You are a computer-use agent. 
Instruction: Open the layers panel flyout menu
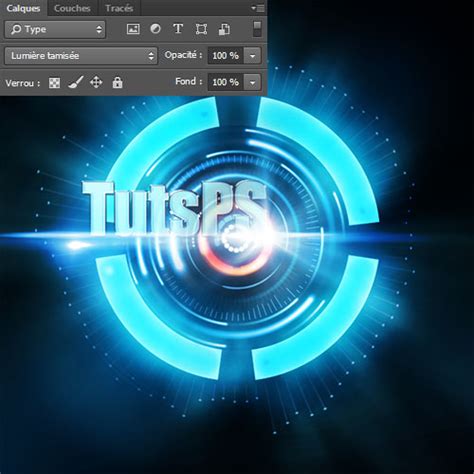click(258, 8)
